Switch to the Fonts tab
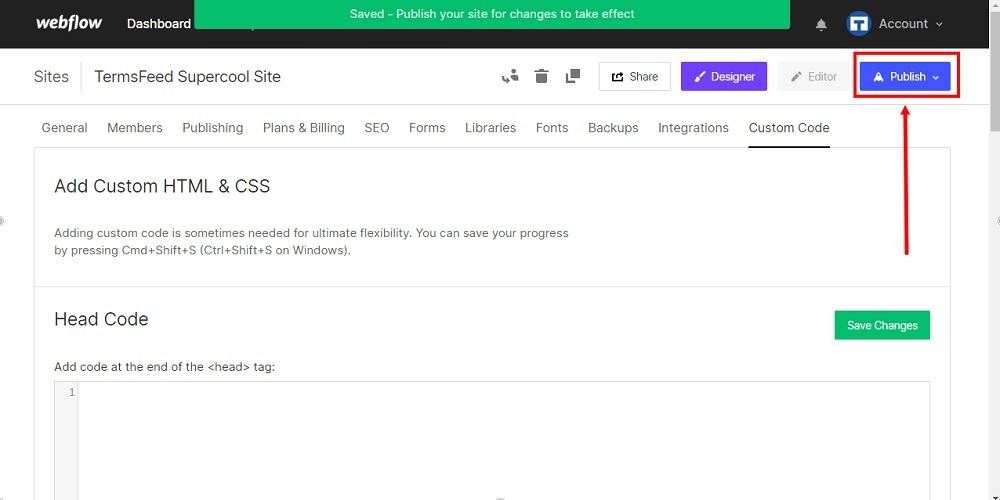Image resolution: width=1000 pixels, height=500 pixels. (x=552, y=128)
